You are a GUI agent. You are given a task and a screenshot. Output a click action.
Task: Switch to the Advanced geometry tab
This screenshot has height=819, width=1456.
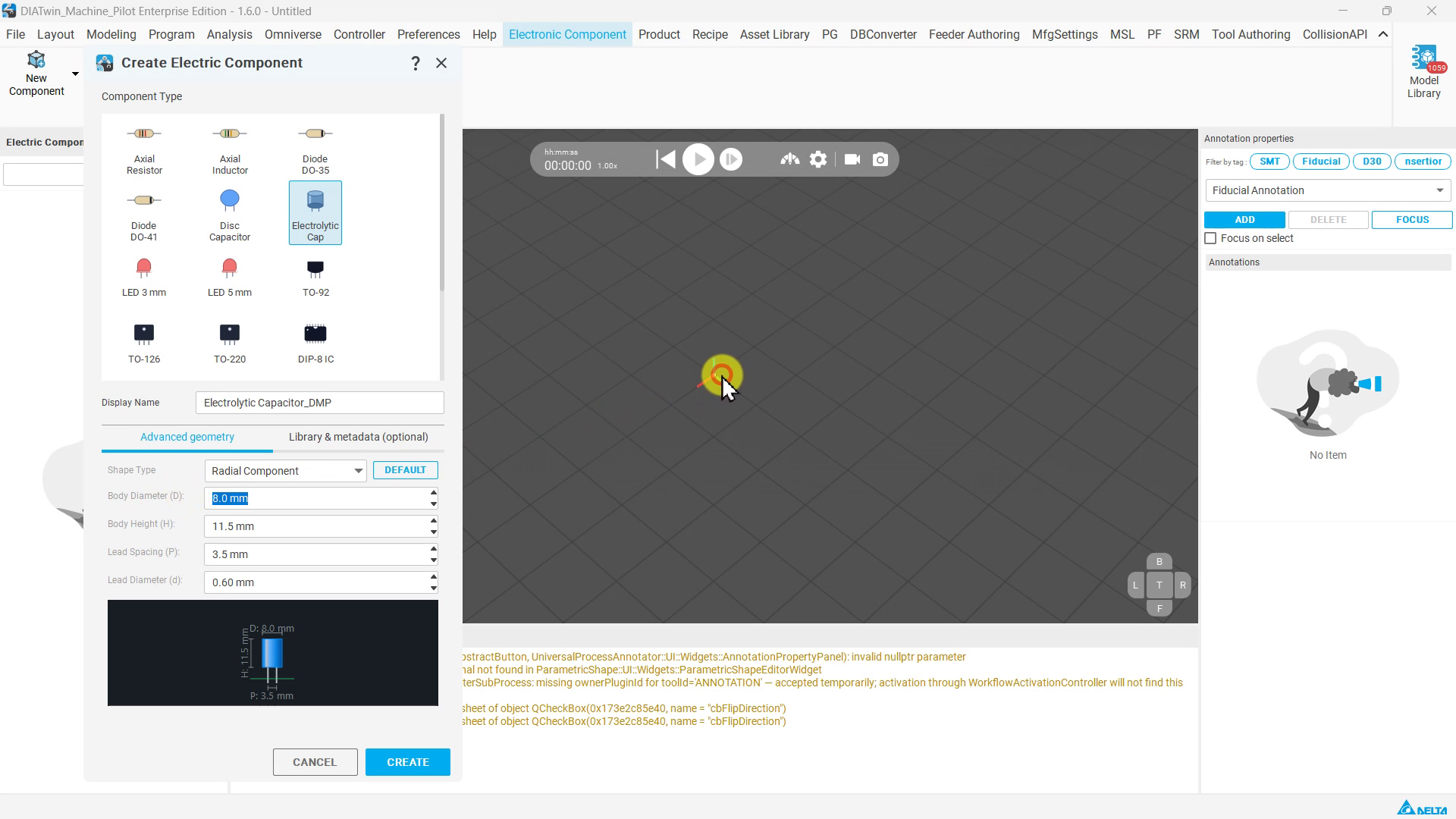[x=187, y=437]
